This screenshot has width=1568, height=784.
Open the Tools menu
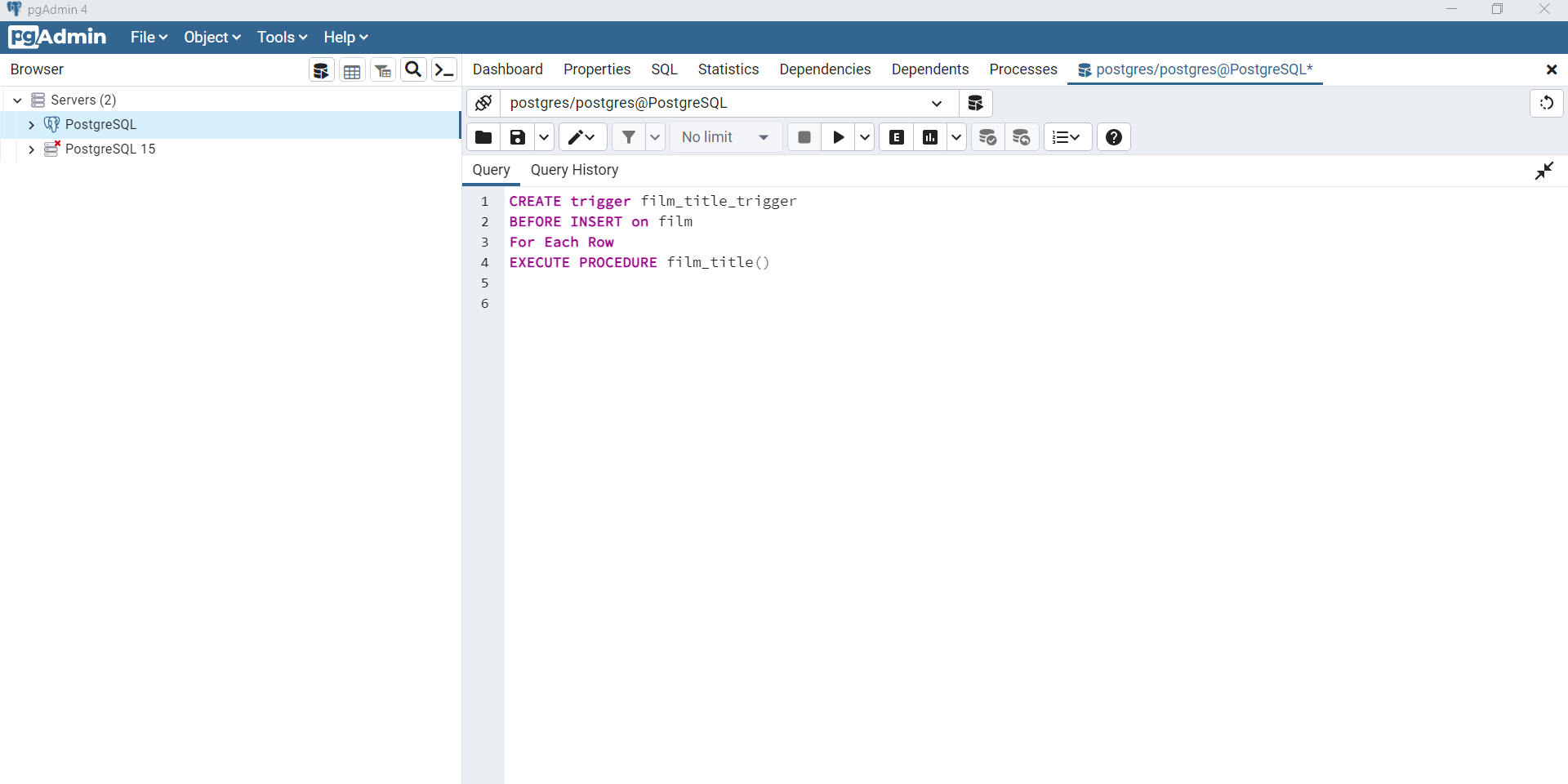282,38
